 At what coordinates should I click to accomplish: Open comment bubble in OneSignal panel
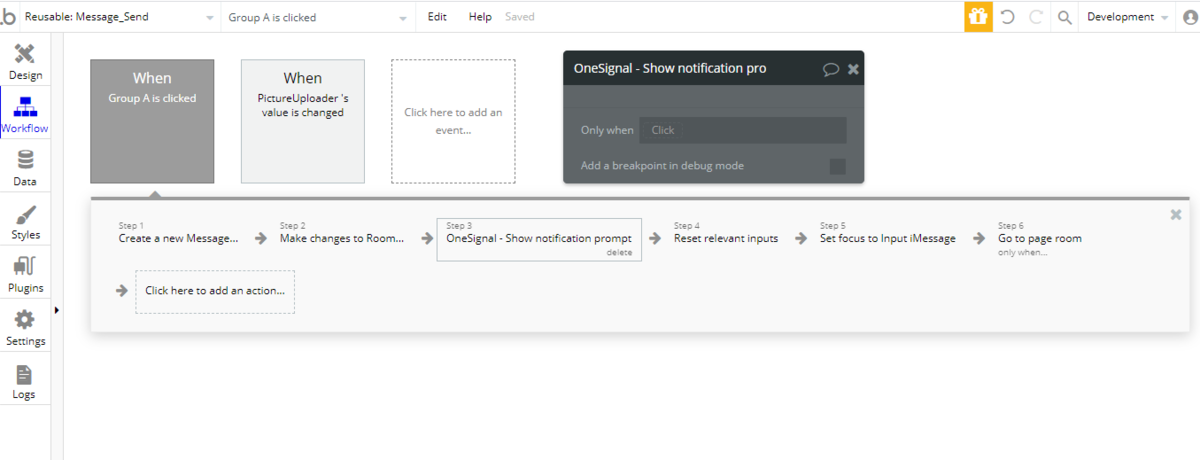pyautogui.click(x=830, y=69)
